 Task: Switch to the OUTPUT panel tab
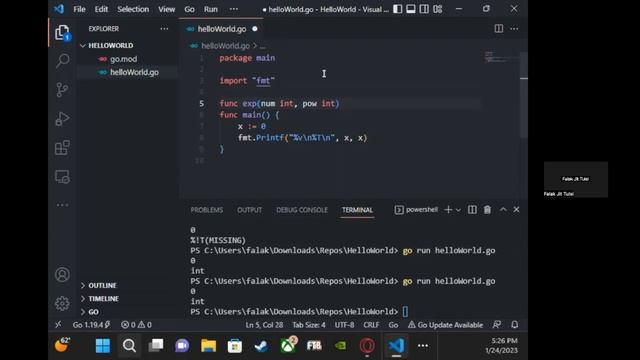[249, 210]
